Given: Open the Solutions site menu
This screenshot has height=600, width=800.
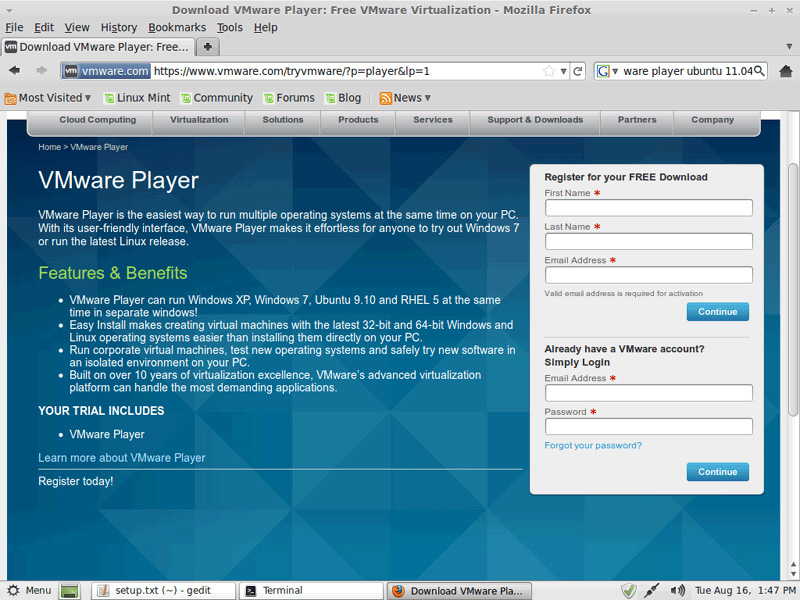Looking at the screenshot, I should point(283,120).
